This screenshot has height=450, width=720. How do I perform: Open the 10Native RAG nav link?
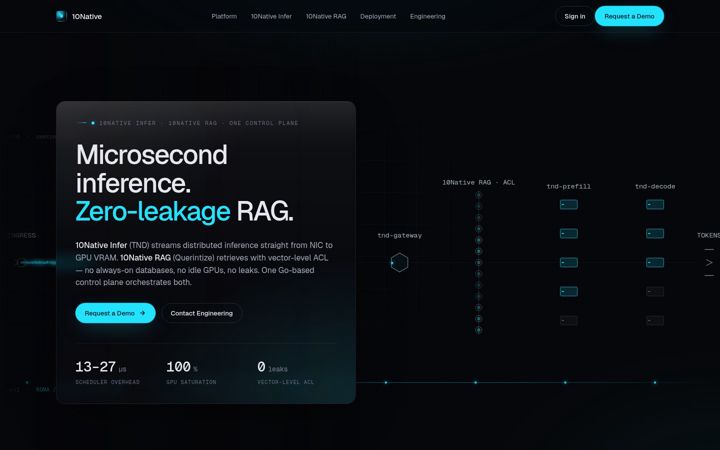click(x=326, y=16)
